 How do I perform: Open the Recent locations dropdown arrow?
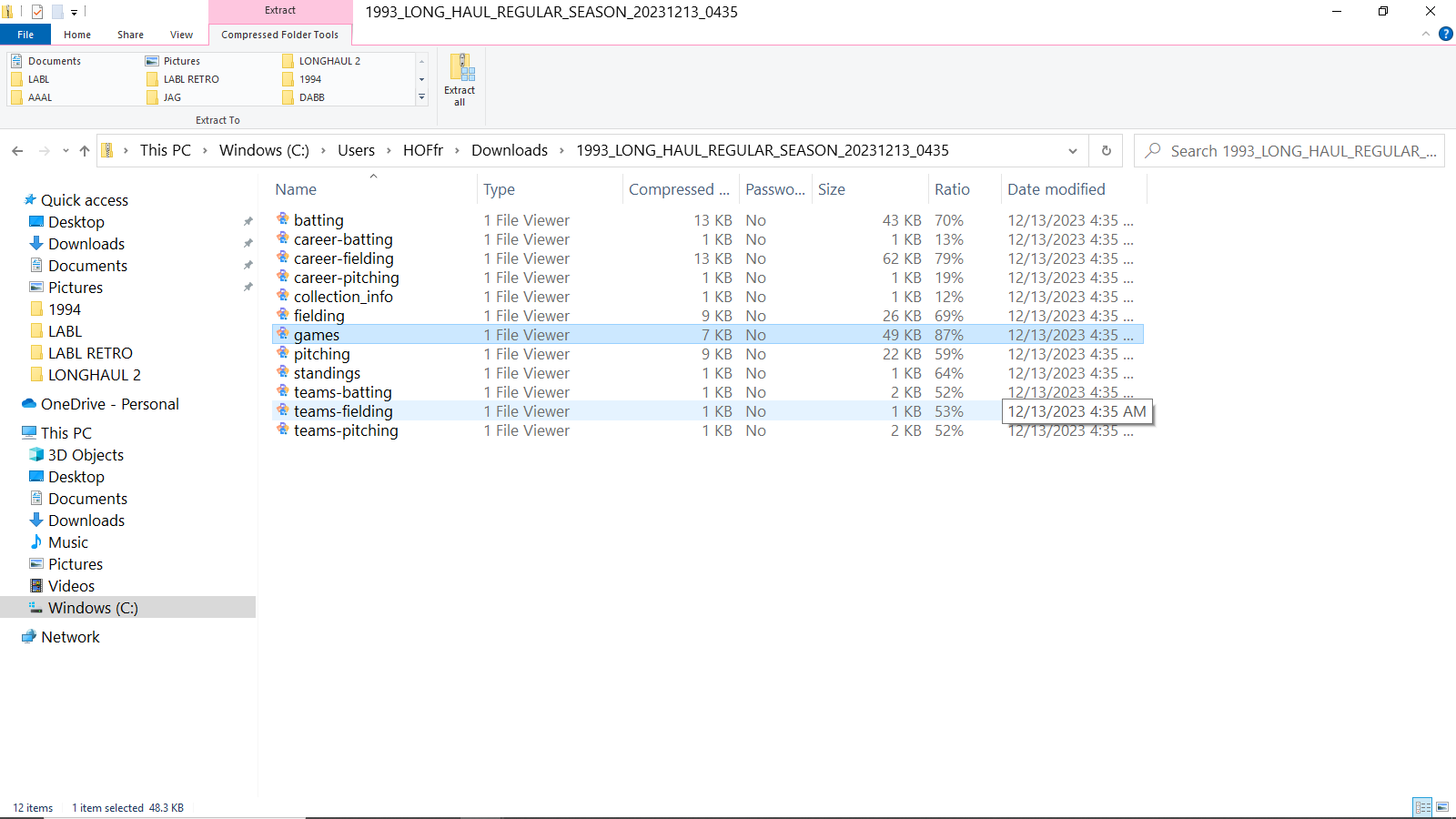click(66, 151)
